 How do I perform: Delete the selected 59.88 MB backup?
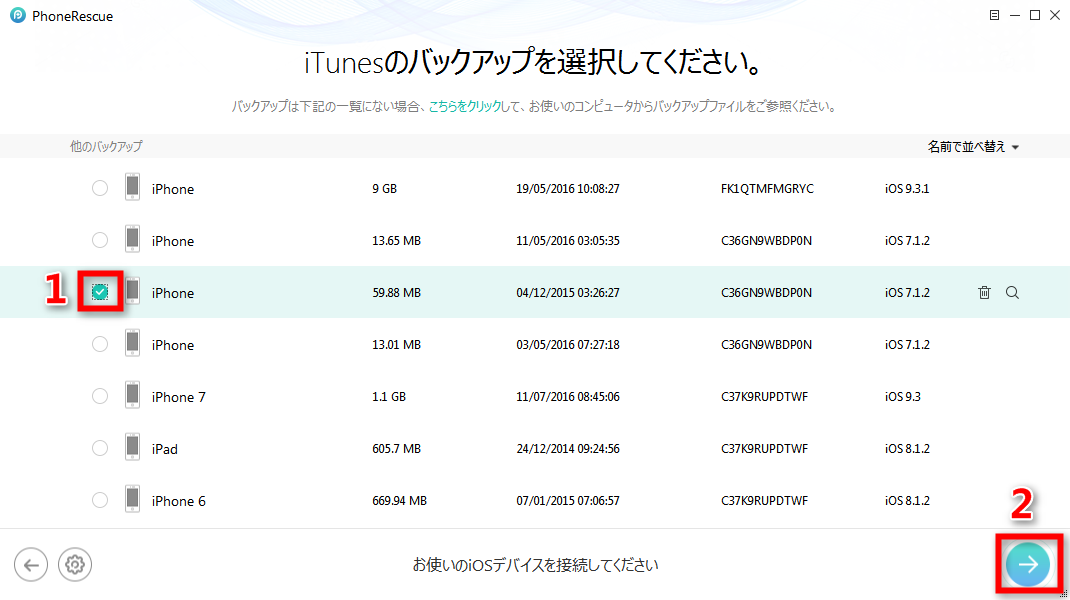click(x=984, y=293)
